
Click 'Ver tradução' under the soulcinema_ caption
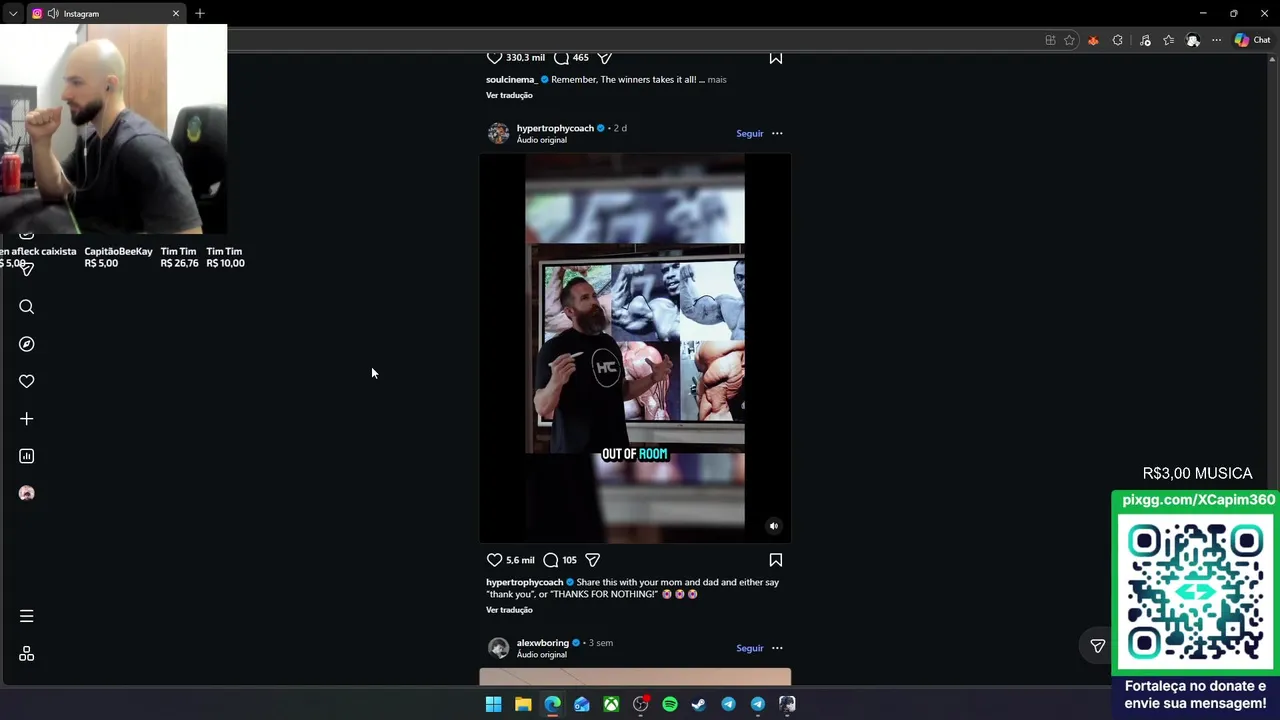[509, 95]
